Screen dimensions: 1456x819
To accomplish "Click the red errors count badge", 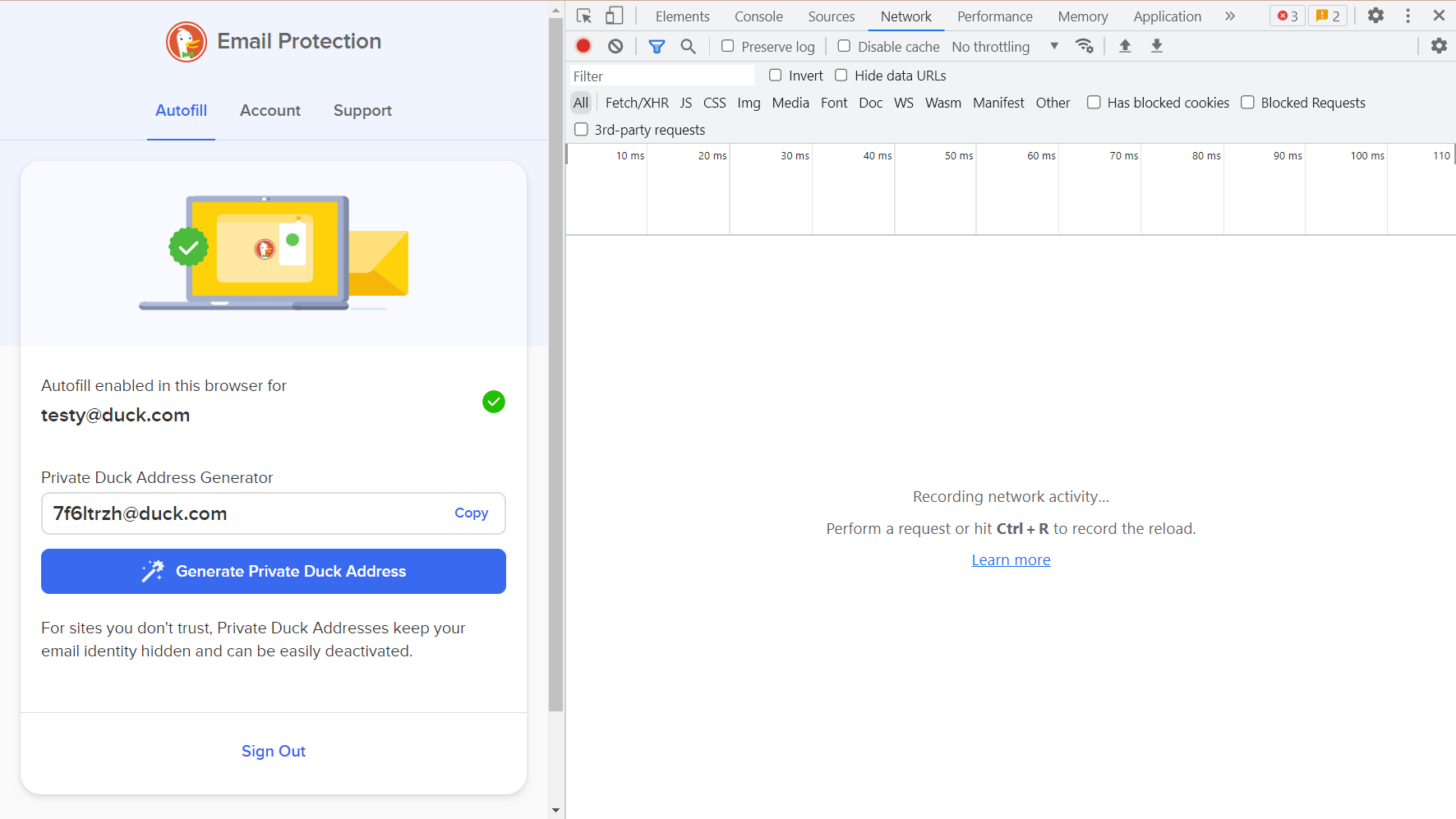I will click(1288, 16).
